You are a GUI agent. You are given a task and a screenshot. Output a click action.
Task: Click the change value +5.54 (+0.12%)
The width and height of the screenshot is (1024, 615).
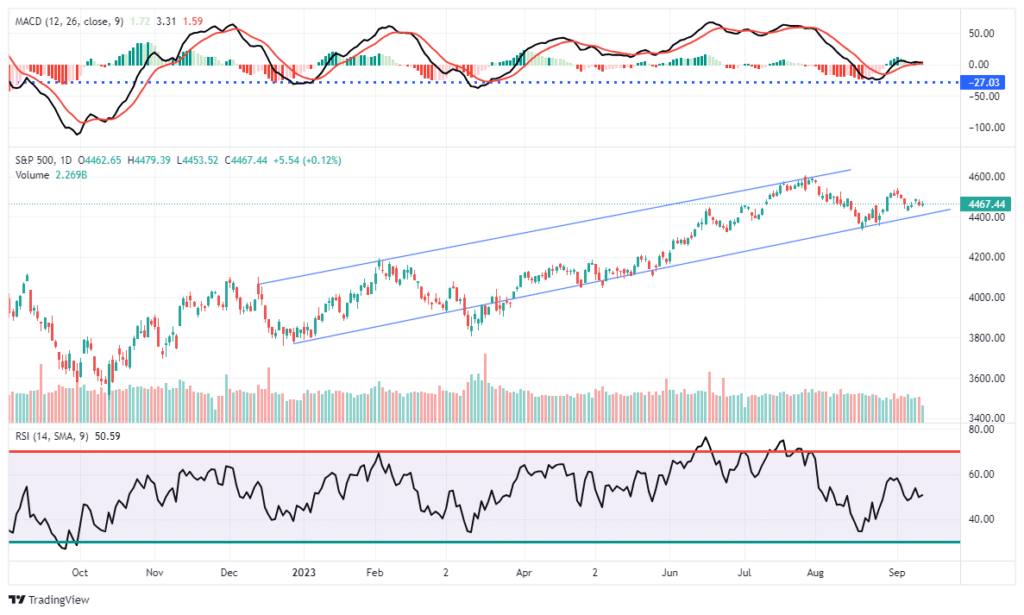click(x=307, y=160)
